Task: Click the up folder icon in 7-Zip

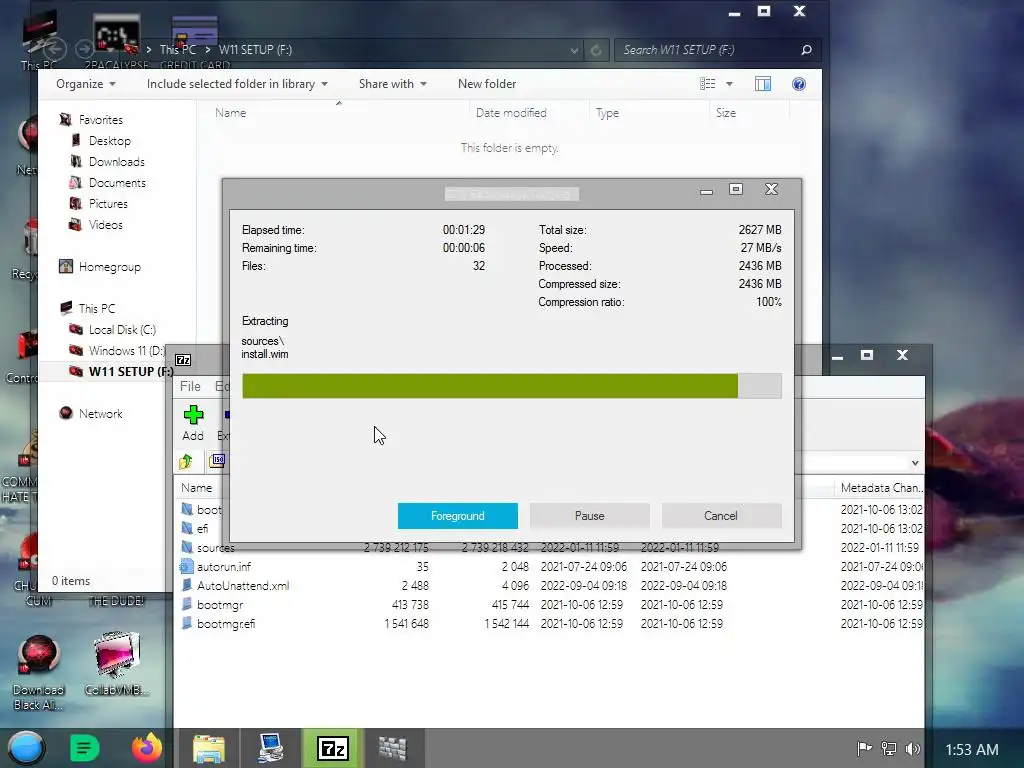Action: (186, 462)
